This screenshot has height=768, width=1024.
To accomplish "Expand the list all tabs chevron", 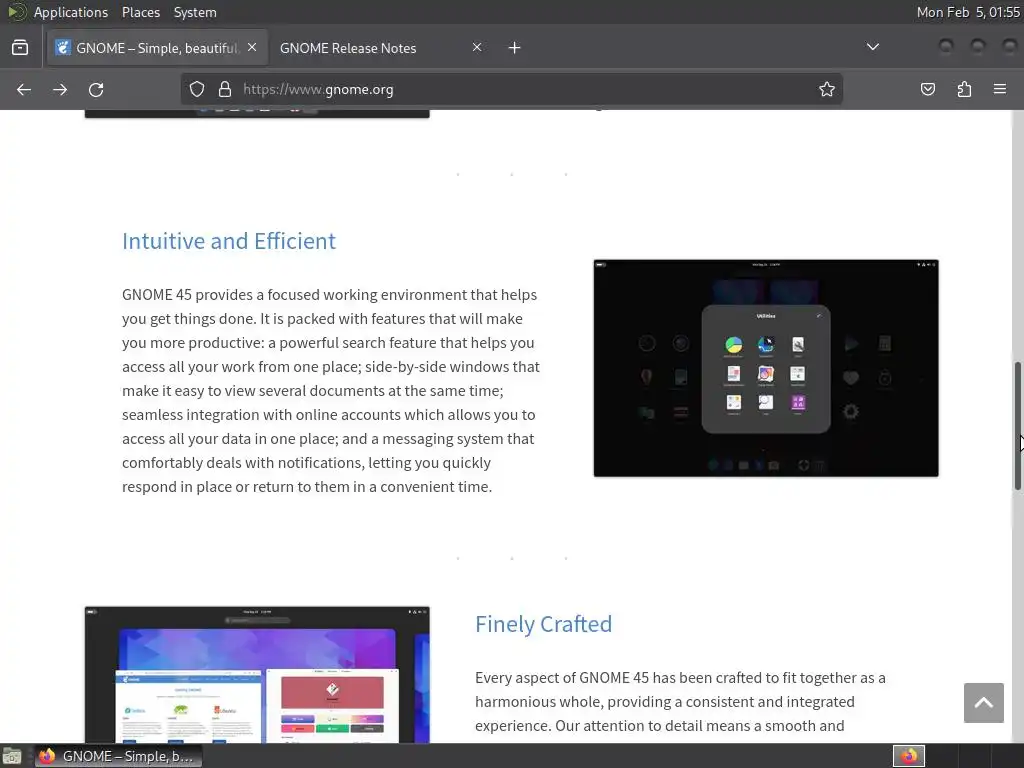I will point(872,47).
